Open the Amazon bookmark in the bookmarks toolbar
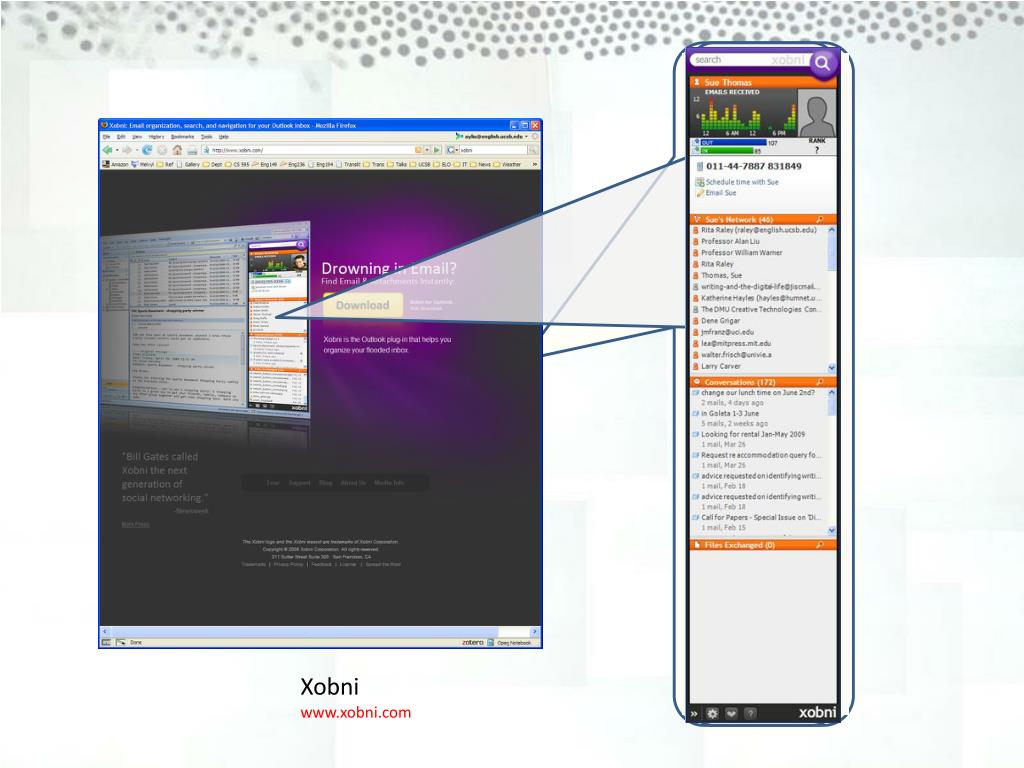 pos(116,165)
